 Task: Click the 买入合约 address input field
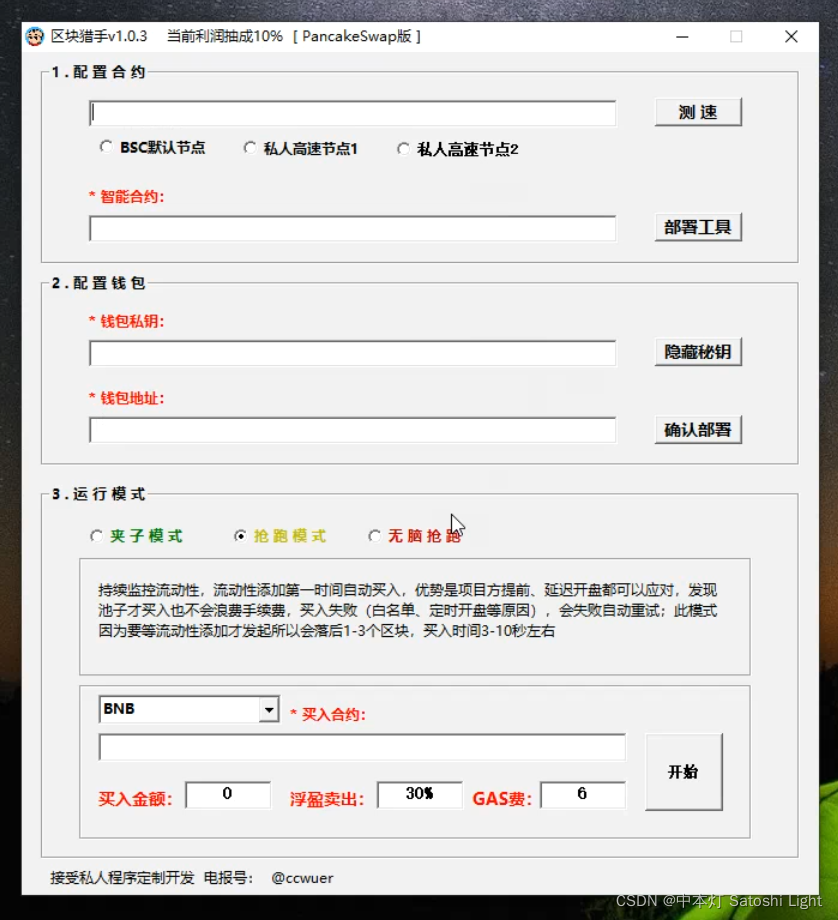click(x=362, y=748)
